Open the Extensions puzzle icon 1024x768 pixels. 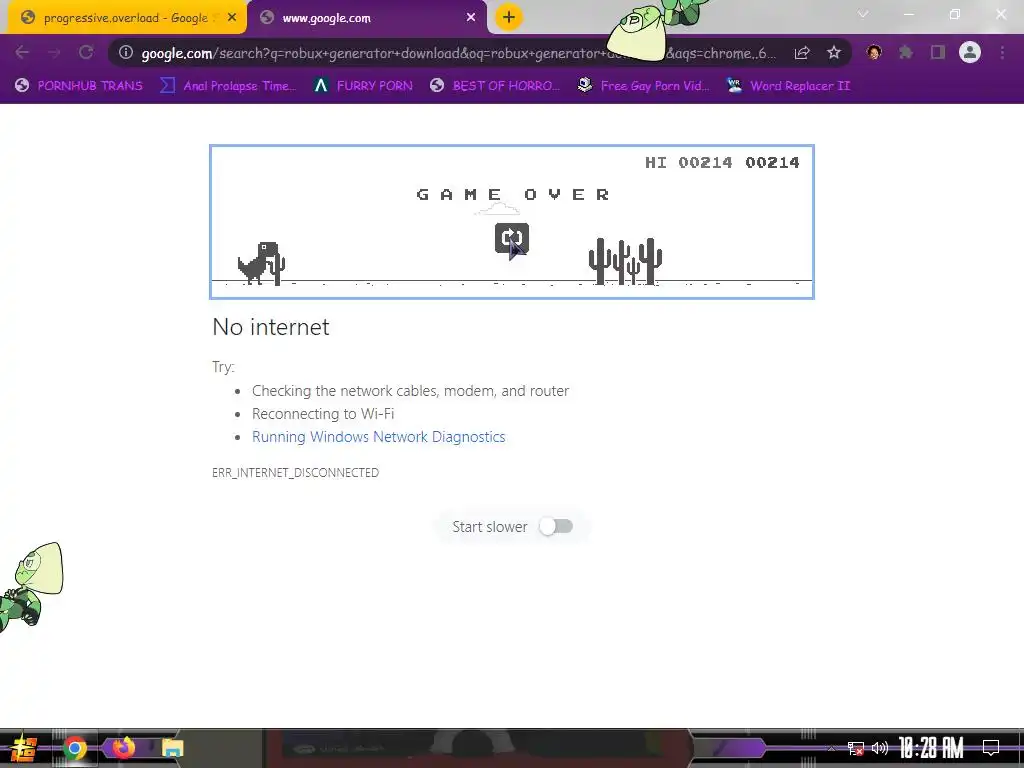click(x=906, y=52)
